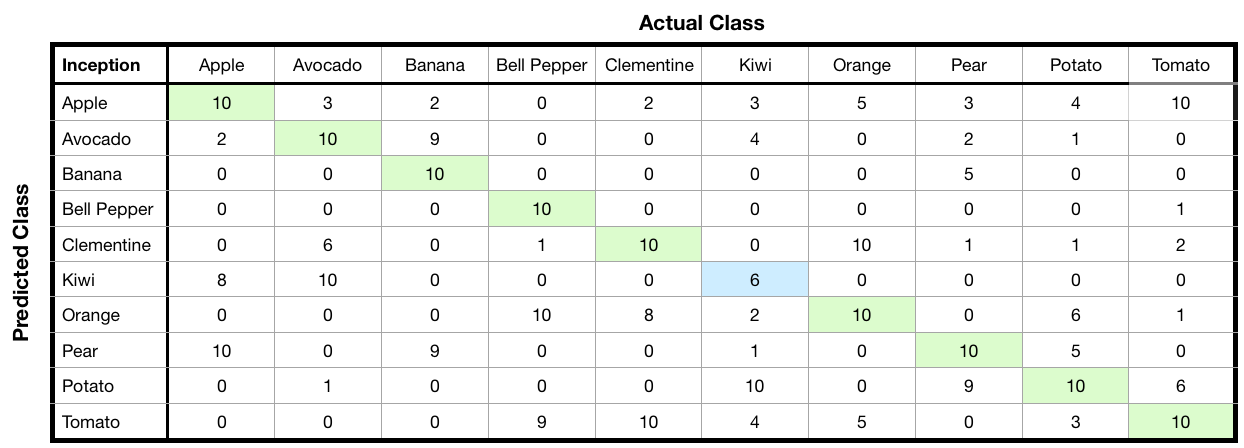The image size is (1244, 448).
Task: Click the Actual Class title
Action: 701,21
